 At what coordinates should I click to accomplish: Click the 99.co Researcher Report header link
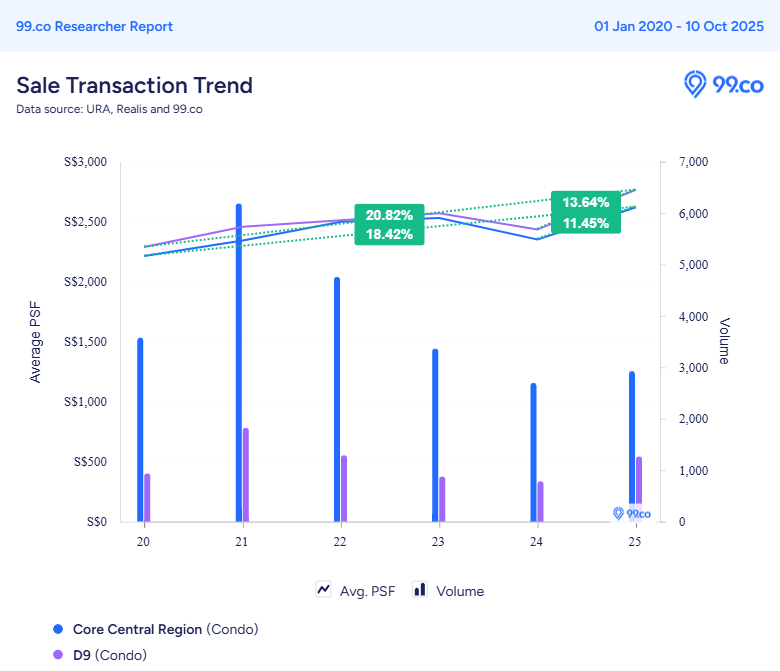[x=94, y=26]
